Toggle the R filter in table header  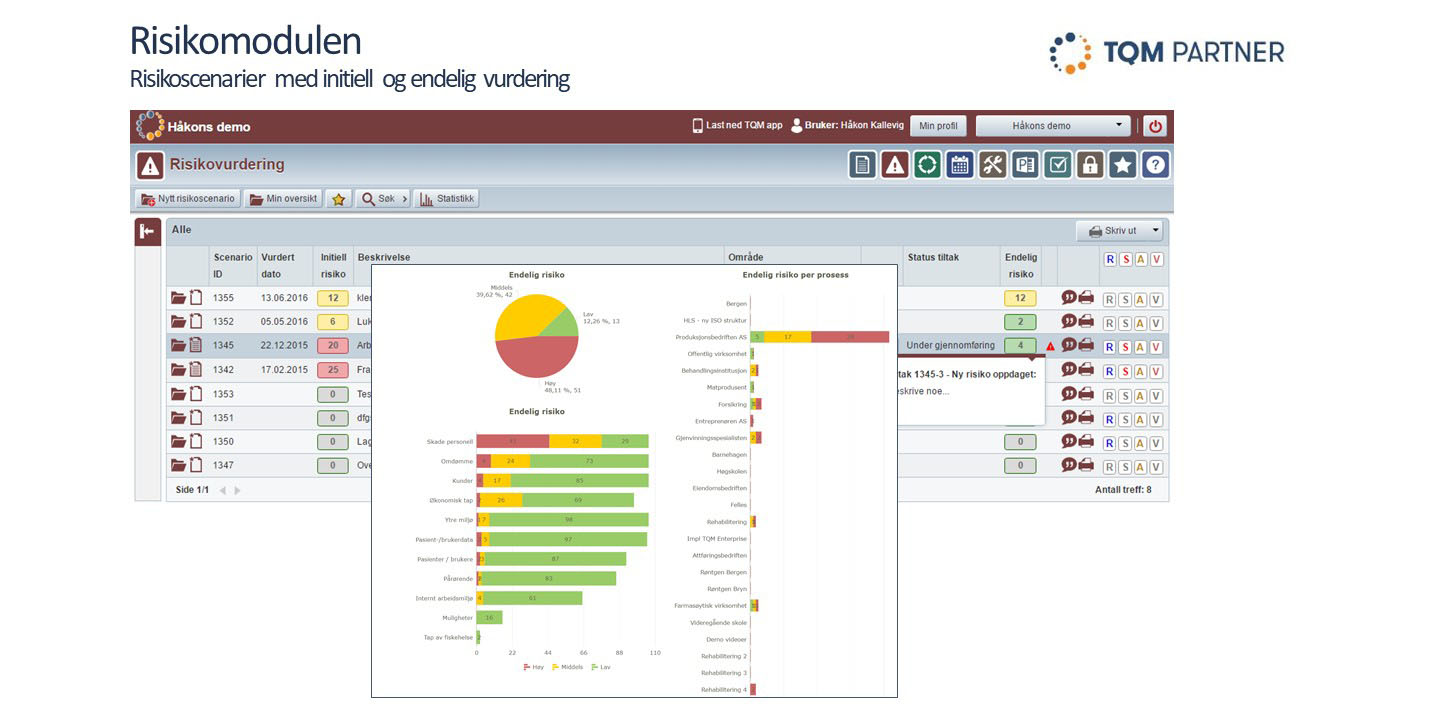tap(1109, 259)
